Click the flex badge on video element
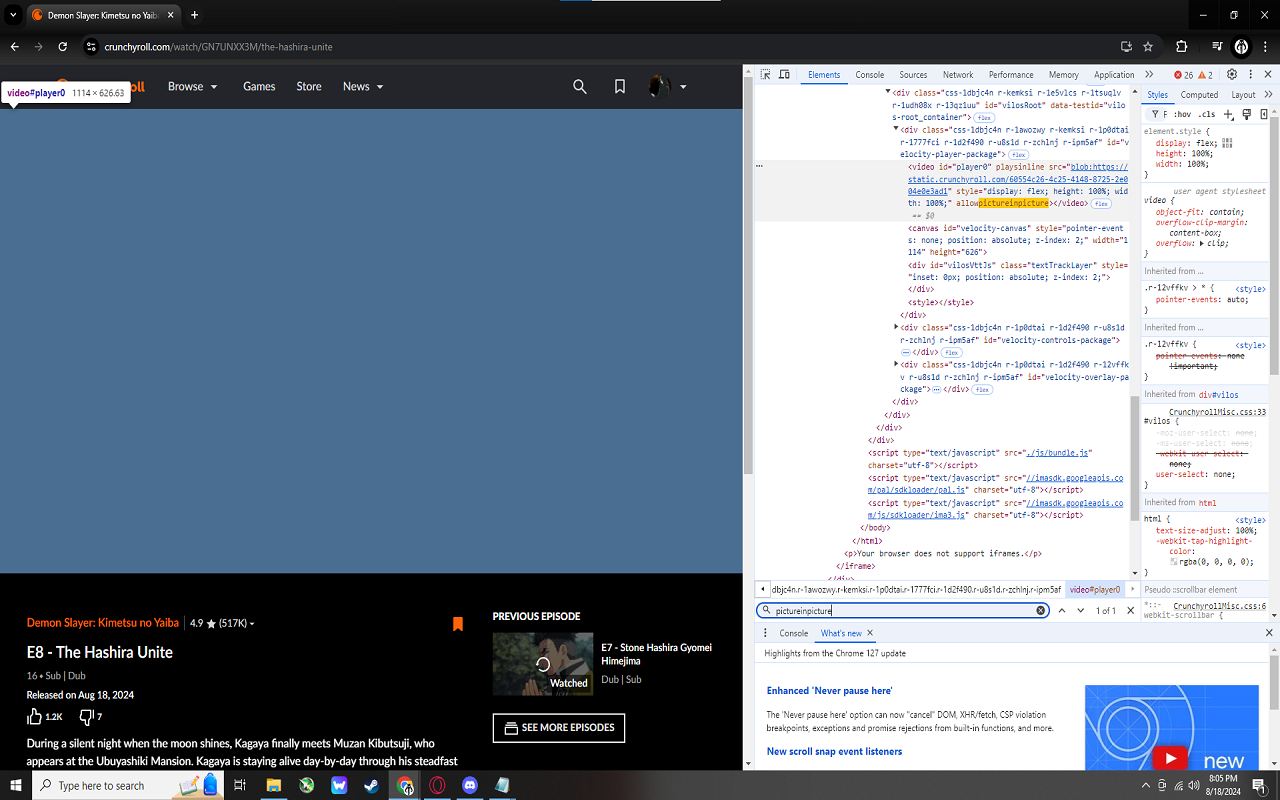 tap(1101, 204)
